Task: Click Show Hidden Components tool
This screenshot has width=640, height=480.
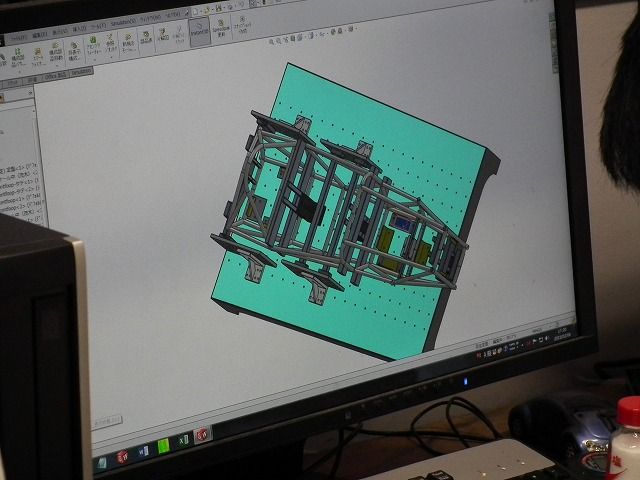Action: 73,50
